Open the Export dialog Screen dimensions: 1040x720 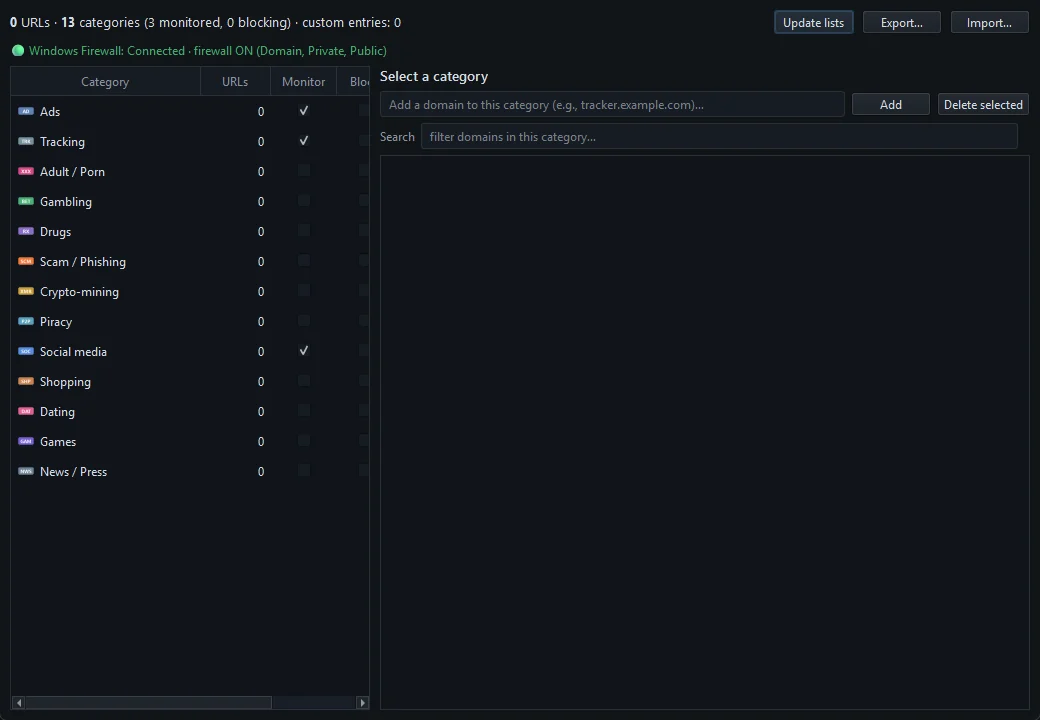tap(902, 23)
